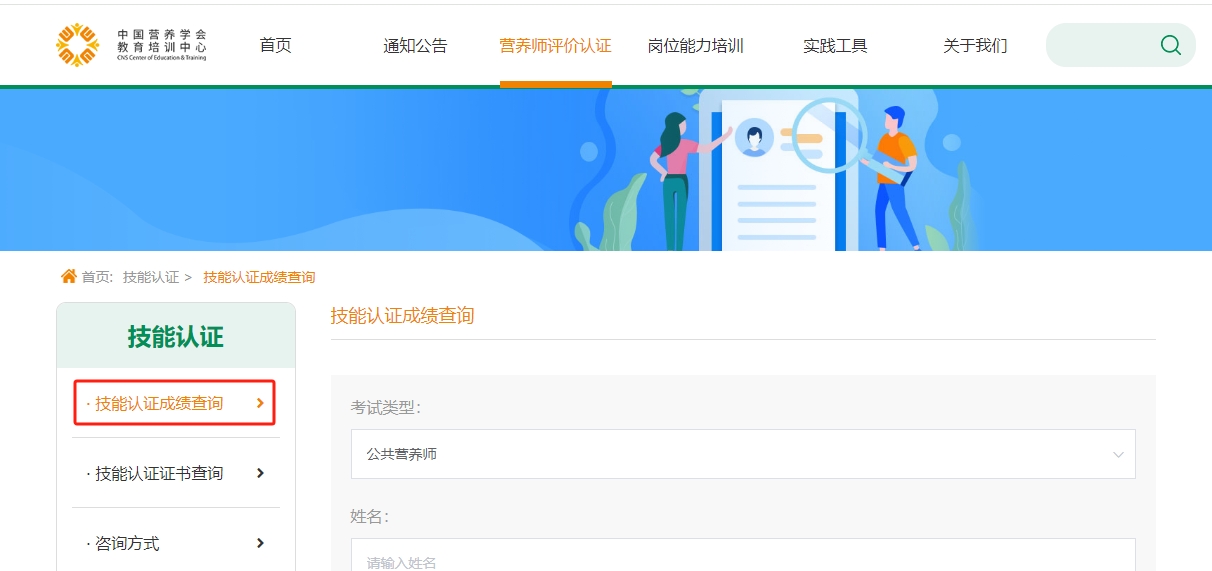Viewport: 1212px width, 571px height.
Task: Select 营养师评价认证 in the navigation
Action: tap(555, 45)
